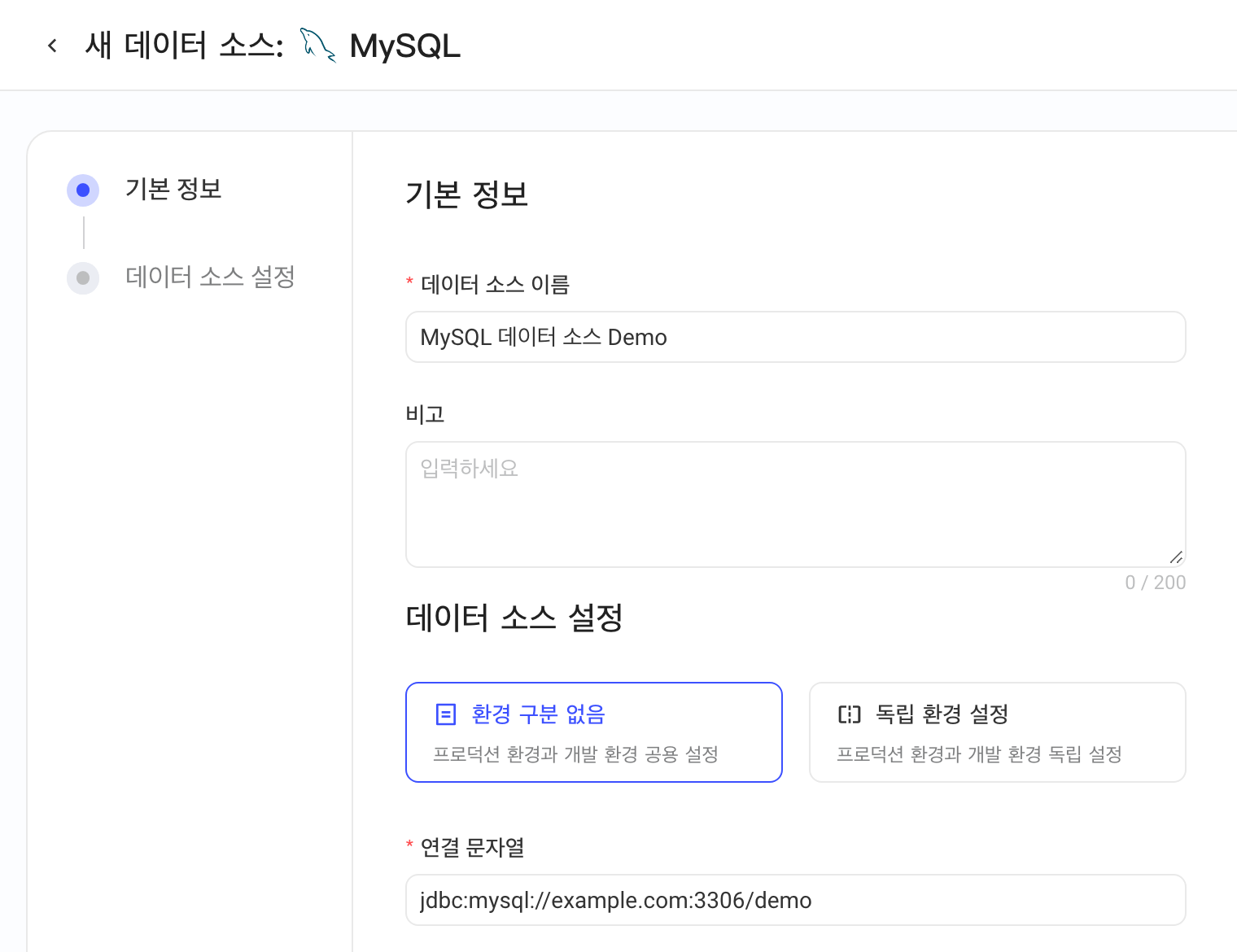Click the MySQL dolphin logo icon
The height and width of the screenshot is (952, 1237).
[317, 46]
